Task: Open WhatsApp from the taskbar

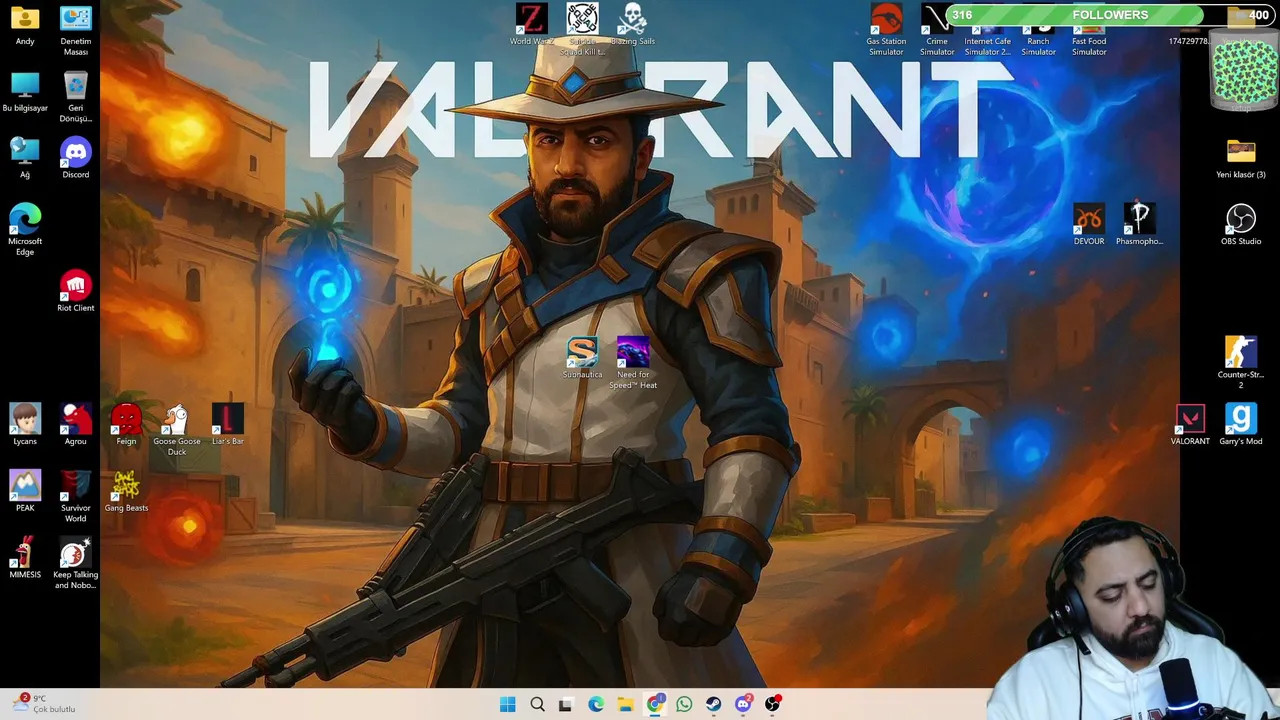Action: [x=684, y=704]
